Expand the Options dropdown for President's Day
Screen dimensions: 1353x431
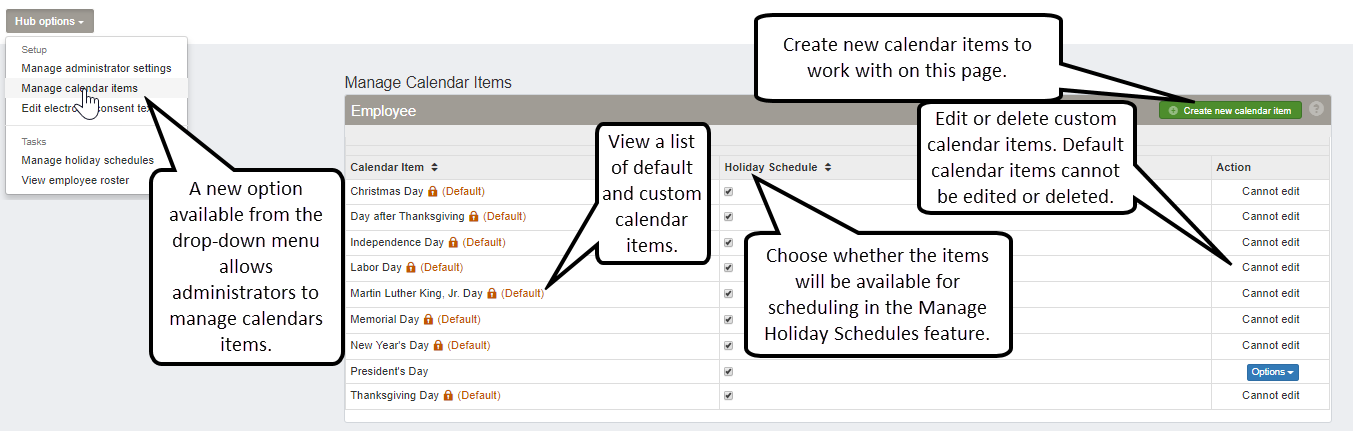pos(1272,372)
